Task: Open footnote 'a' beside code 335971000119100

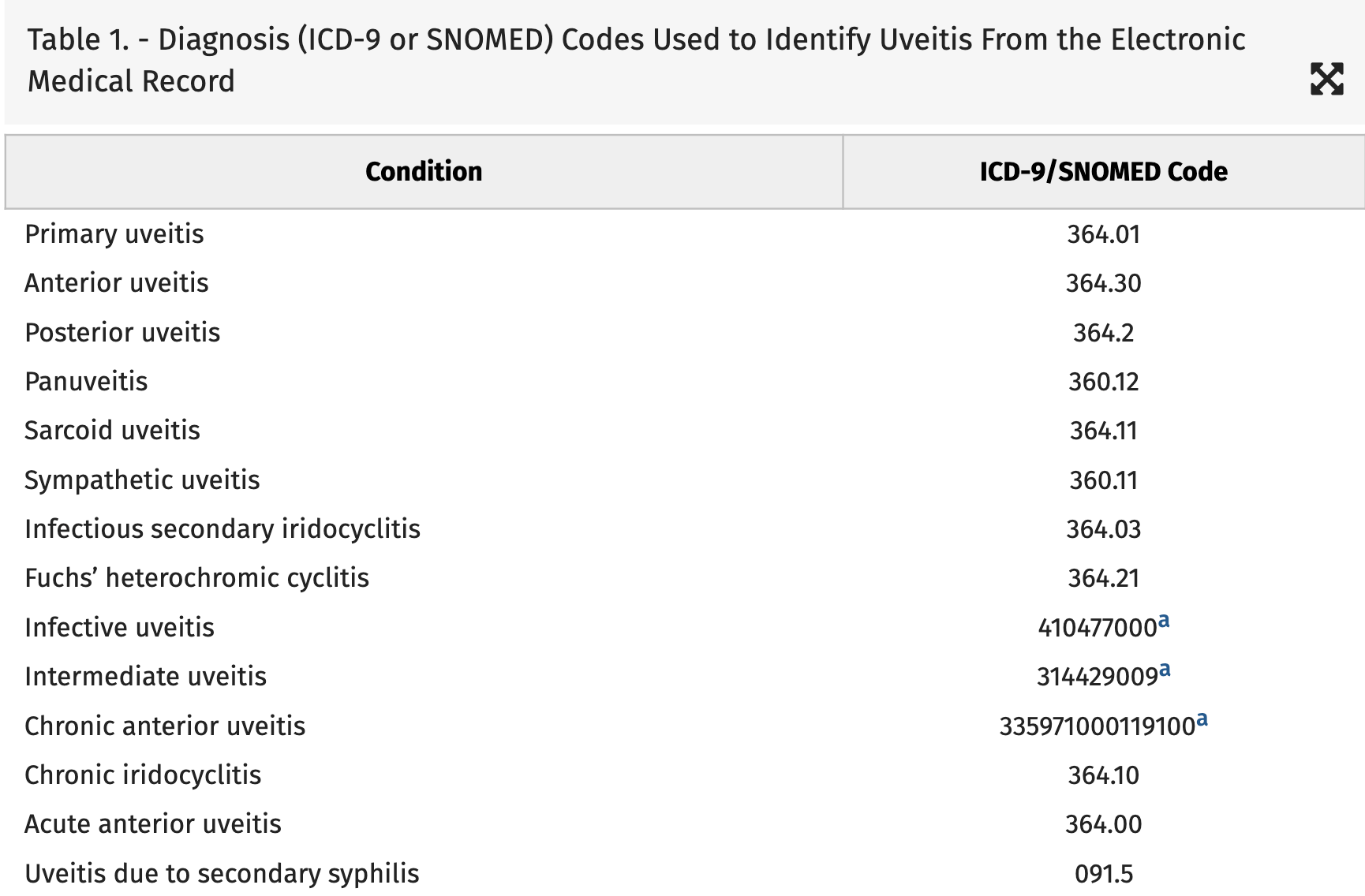Action: 1202,719
